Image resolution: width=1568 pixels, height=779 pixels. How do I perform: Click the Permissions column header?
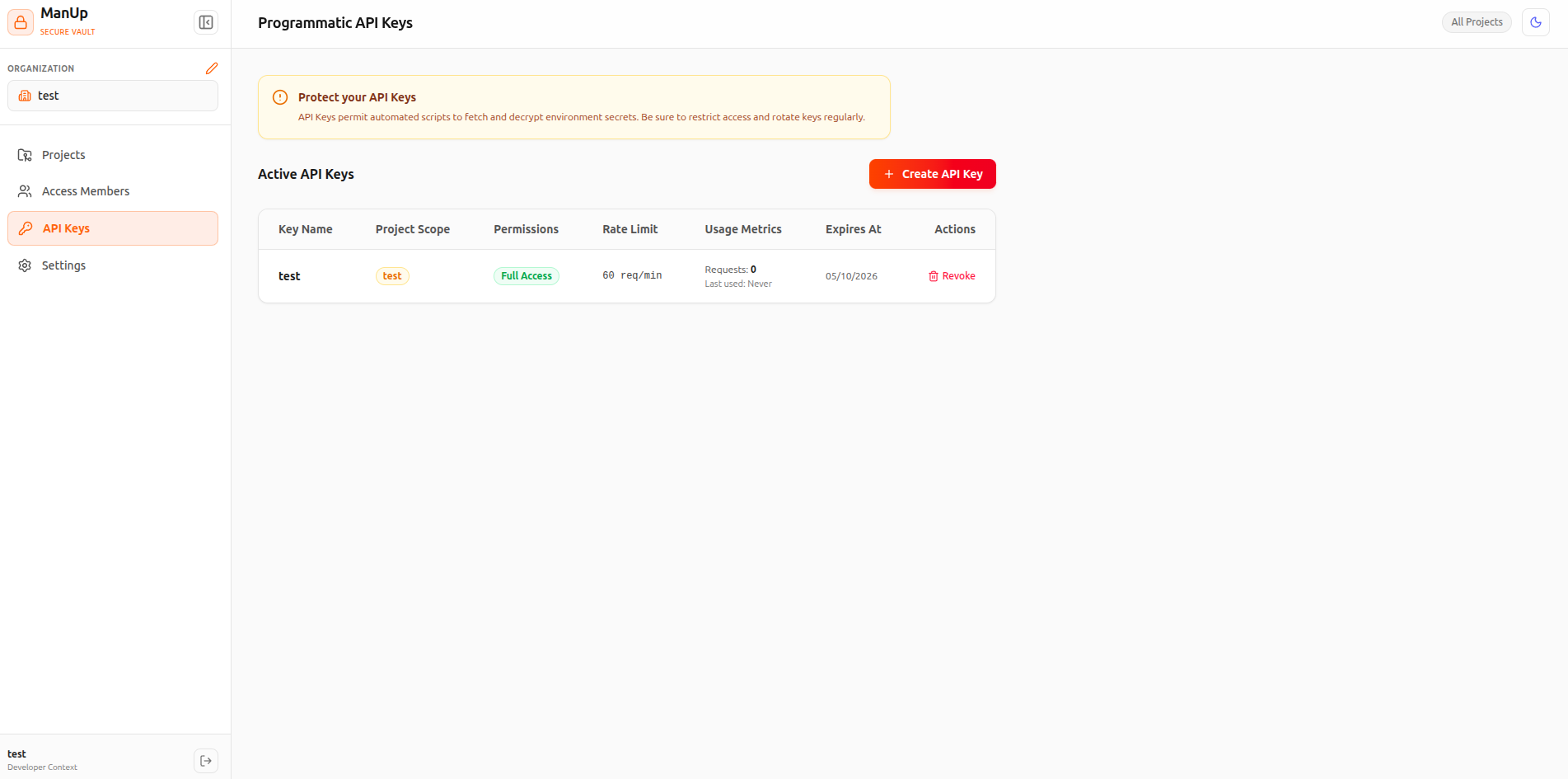(x=527, y=229)
